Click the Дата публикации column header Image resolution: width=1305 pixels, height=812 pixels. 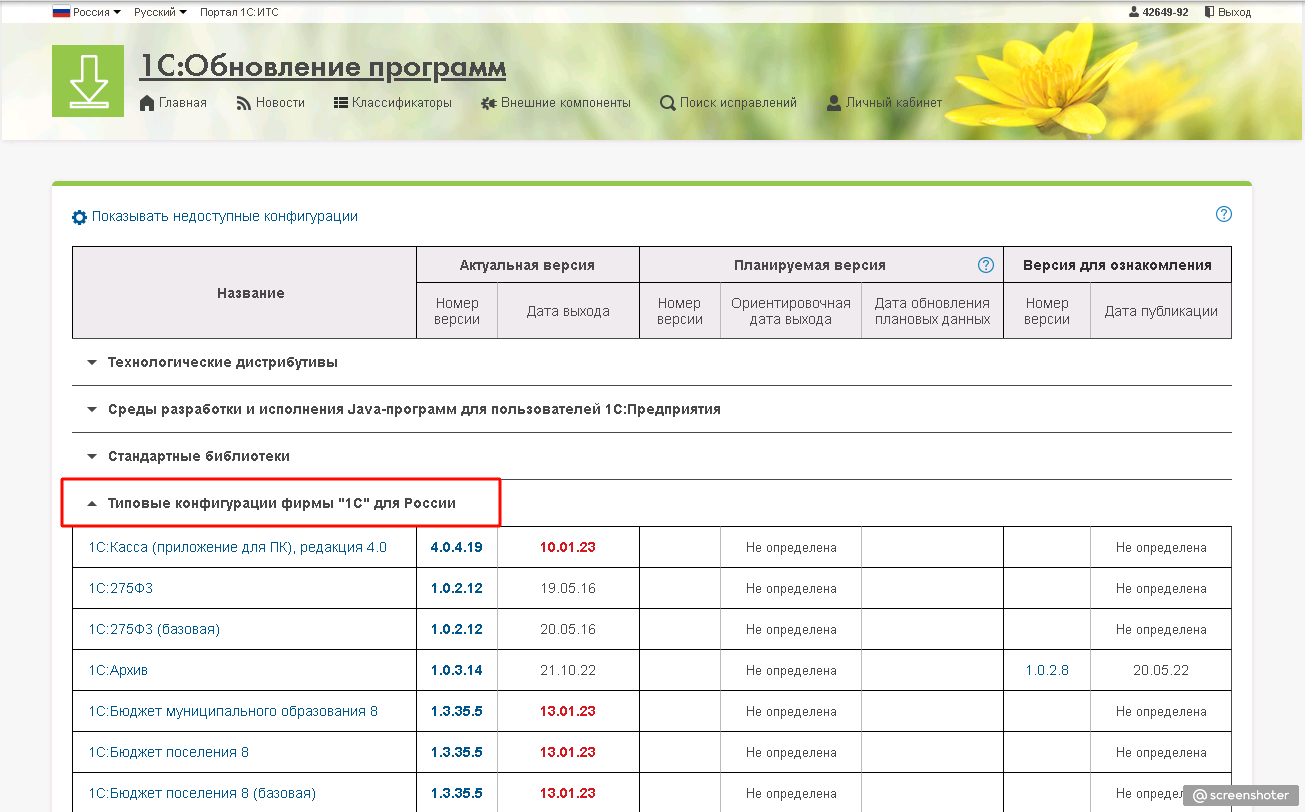[1161, 311]
